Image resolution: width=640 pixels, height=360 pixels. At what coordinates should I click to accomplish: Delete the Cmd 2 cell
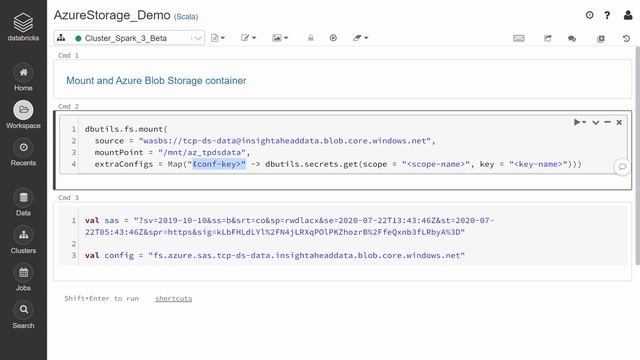(619, 122)
